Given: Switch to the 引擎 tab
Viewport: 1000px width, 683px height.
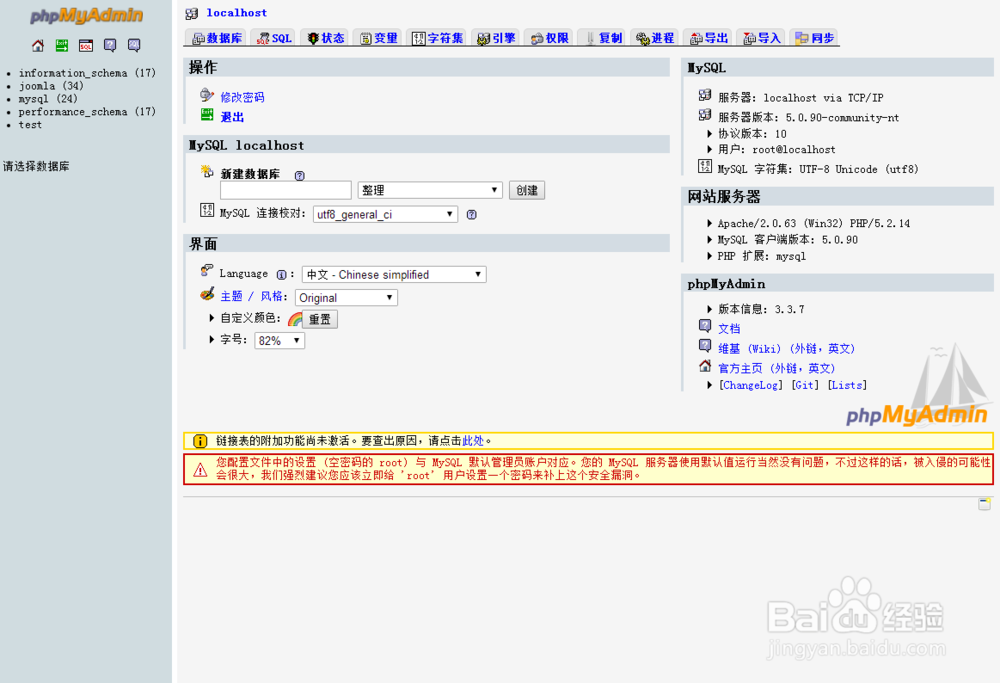Looking at the screenshot, I should [x=496, y=38].
